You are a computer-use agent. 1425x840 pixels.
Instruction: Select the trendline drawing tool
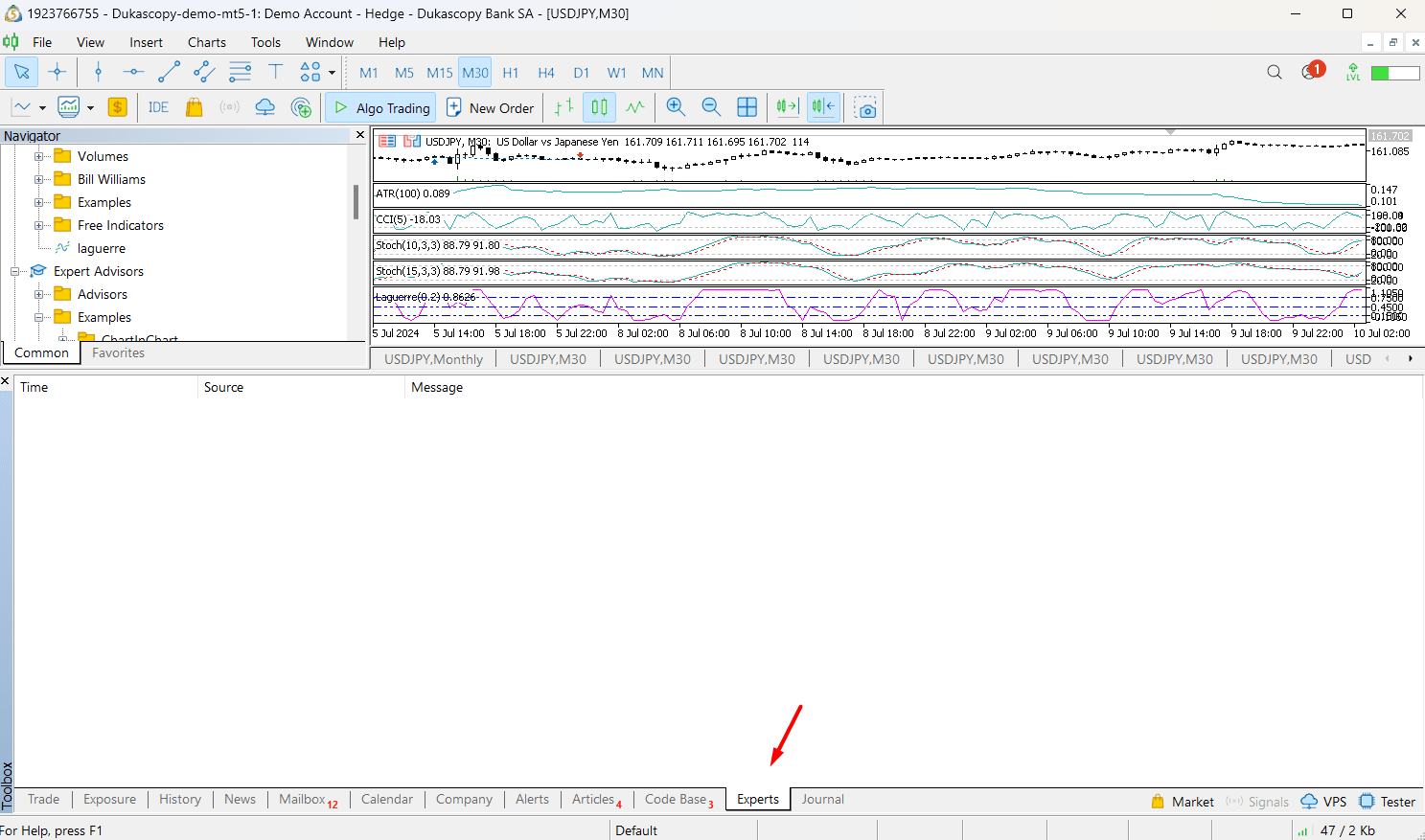[169, 72]
